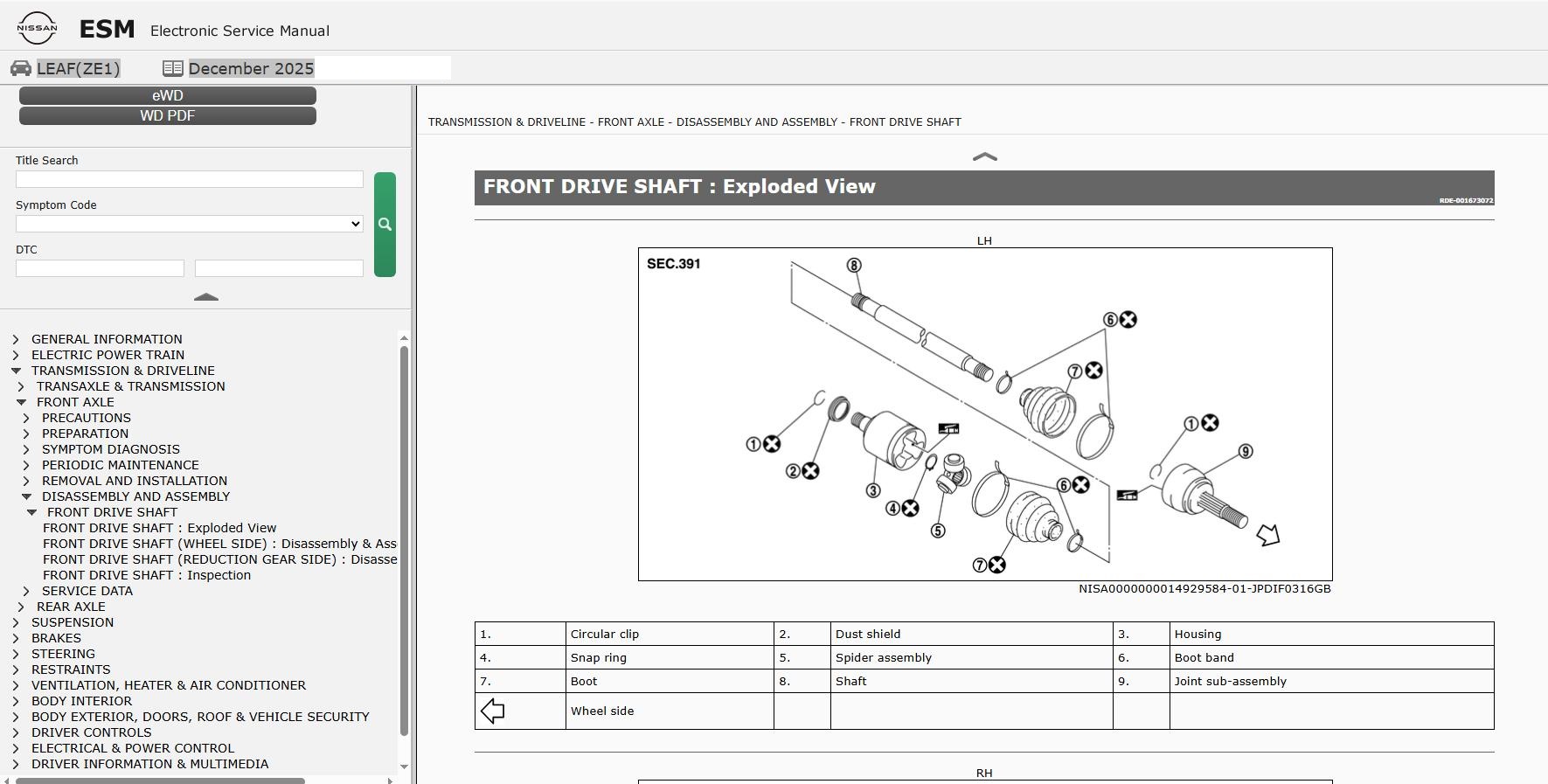Click the breadcrumb path text at top

click(x=694, y=122)
